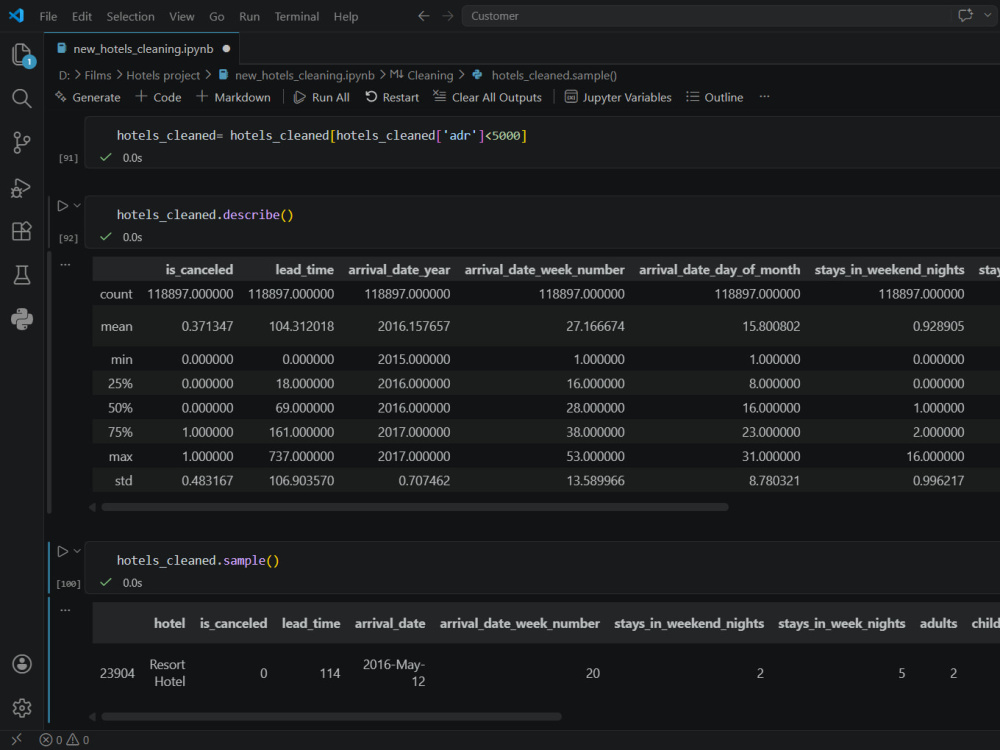1000x750 pixels.
Task: Show errors count in status bar
Action: click(x=51, y=740)
